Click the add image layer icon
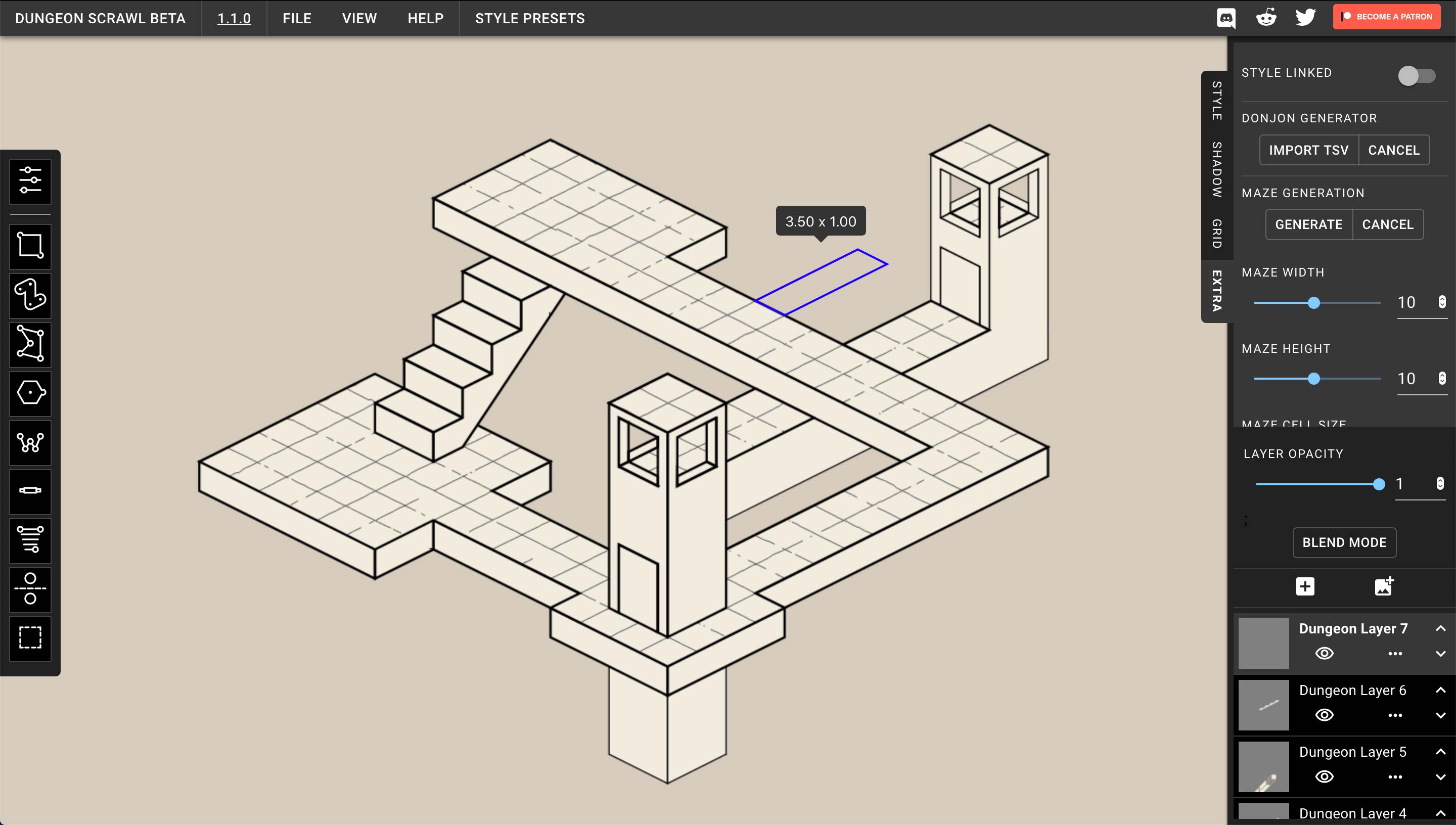The width and height of the screenshot is (1456, 825). pyautogui.click(x=1384, y=586)
